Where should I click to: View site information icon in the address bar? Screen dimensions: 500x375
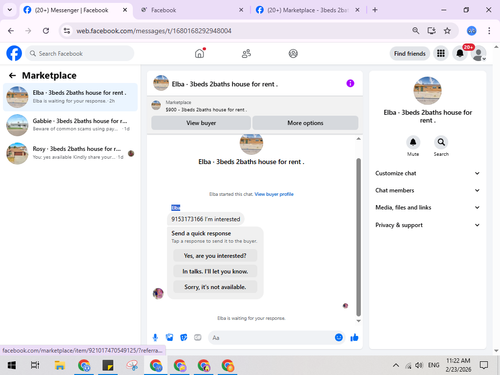pyautogui.click(x=67, y=31)
